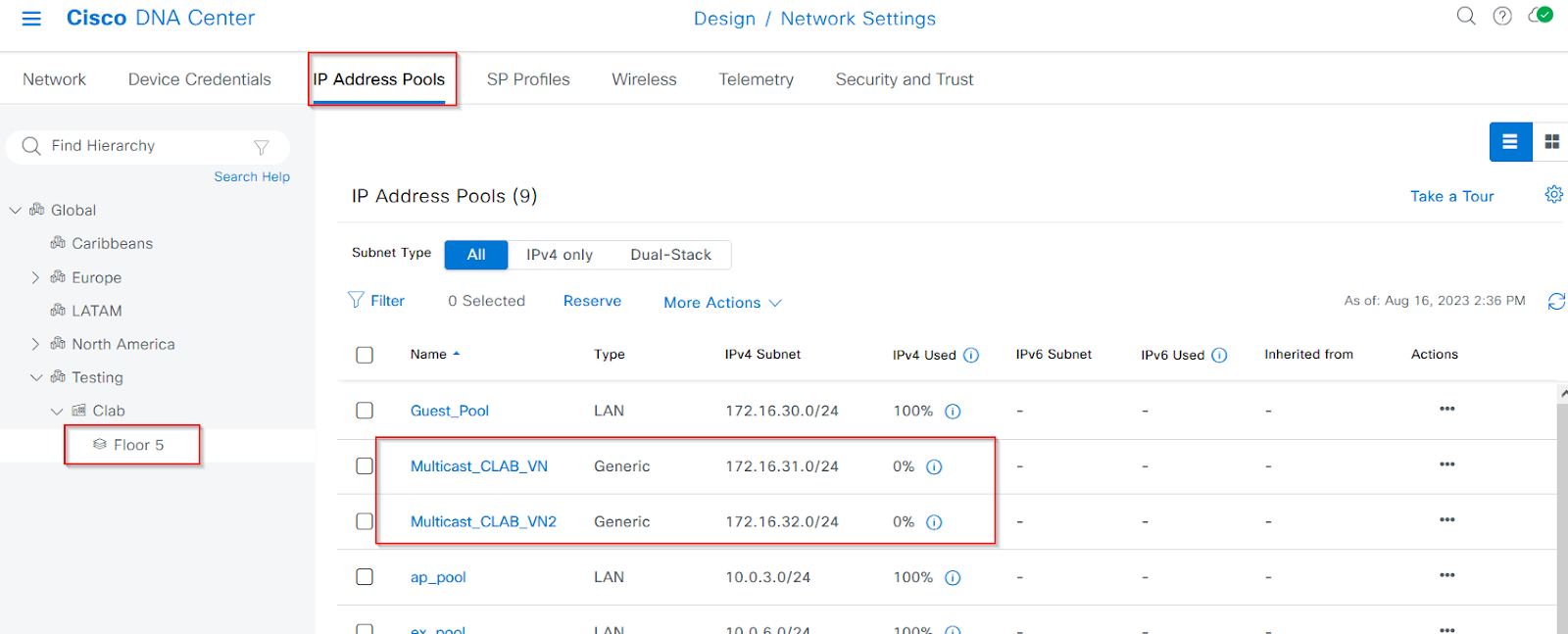Expand the Europe site node
The image size is (1568, 634).
coord(35,277)
